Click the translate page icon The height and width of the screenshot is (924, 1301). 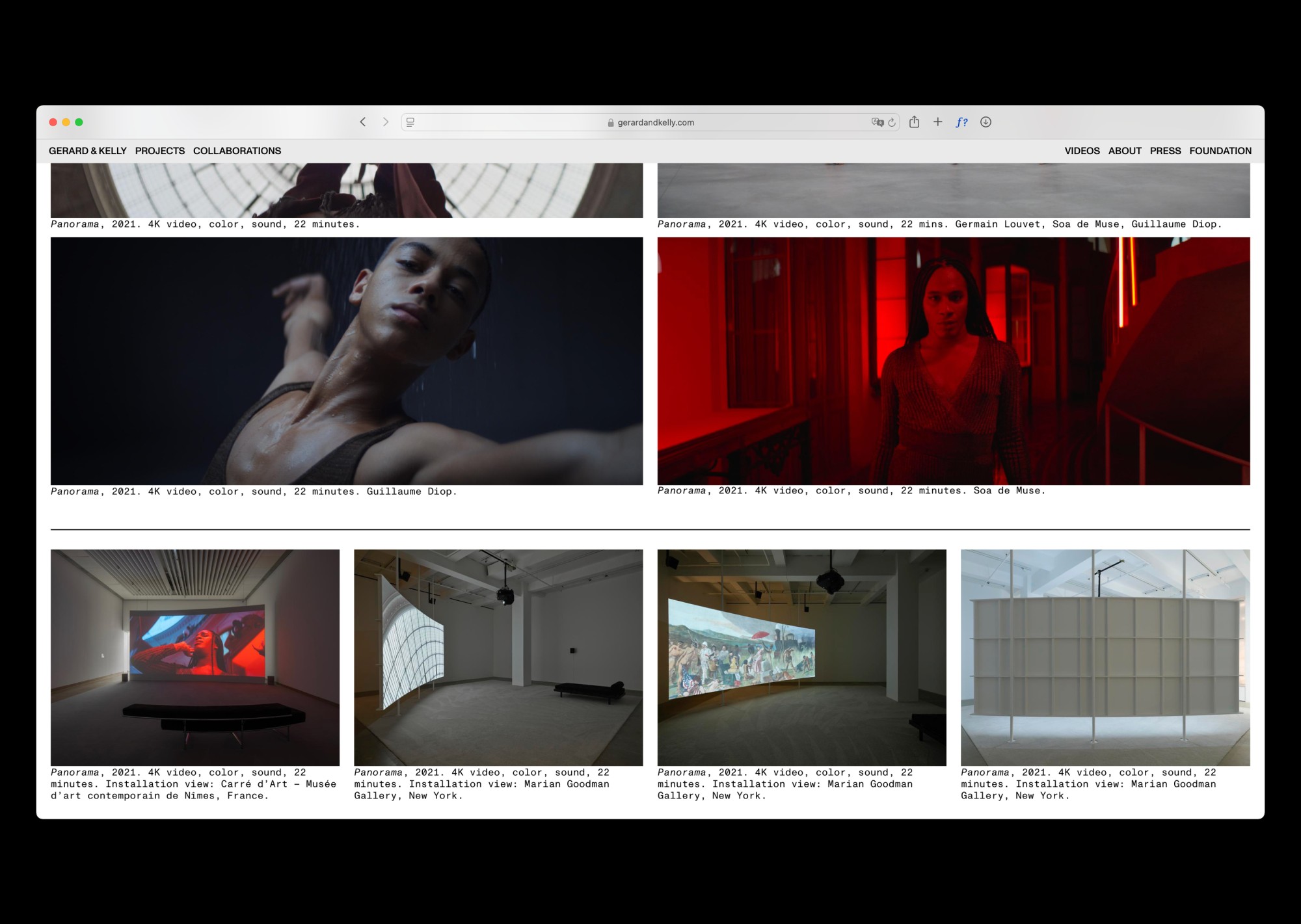pyautogui.click(x=877, y=122)
